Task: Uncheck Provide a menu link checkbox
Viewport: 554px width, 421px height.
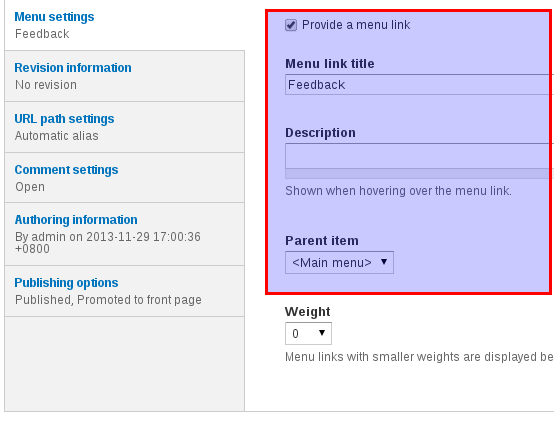Action: [291, 25]
